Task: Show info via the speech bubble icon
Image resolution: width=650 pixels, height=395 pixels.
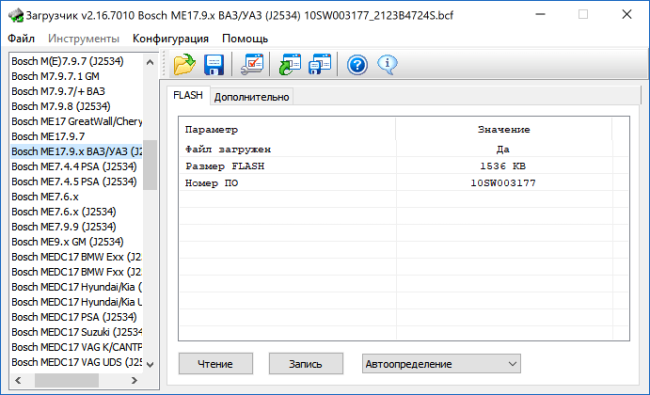Action: [387, 65]
